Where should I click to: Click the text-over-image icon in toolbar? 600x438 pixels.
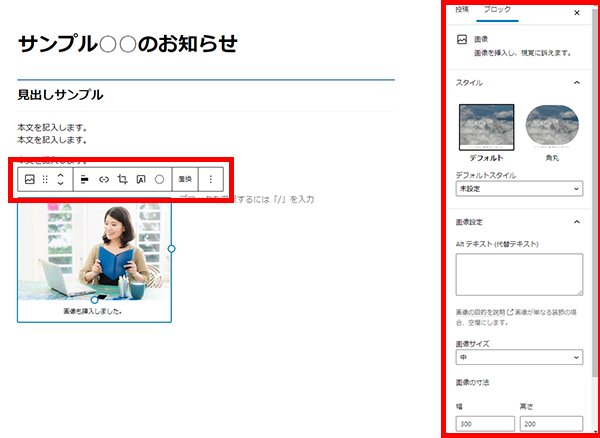(x=141, y=180)
